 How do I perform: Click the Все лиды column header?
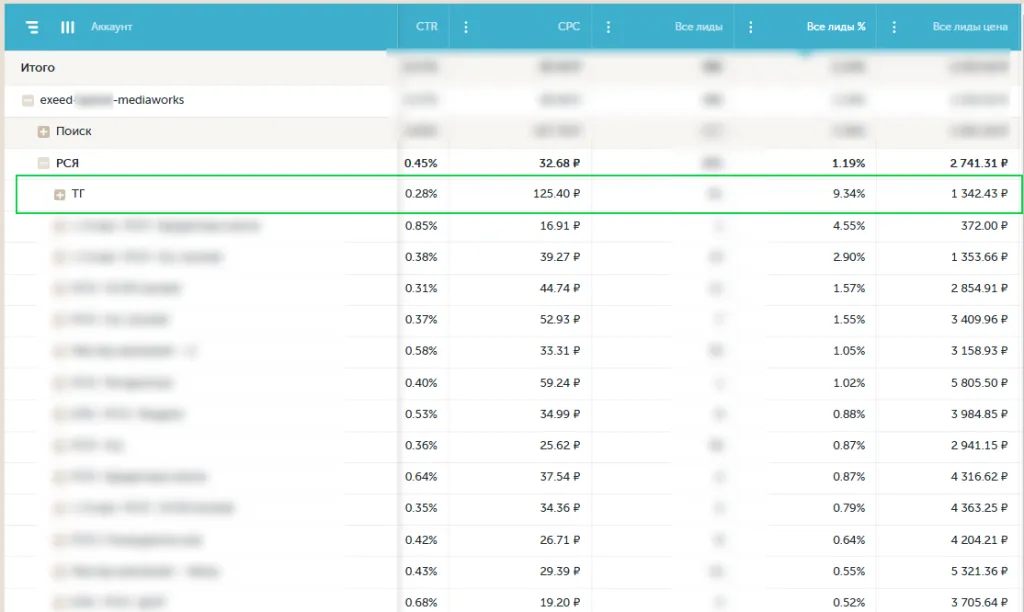[x=698, y=27]
